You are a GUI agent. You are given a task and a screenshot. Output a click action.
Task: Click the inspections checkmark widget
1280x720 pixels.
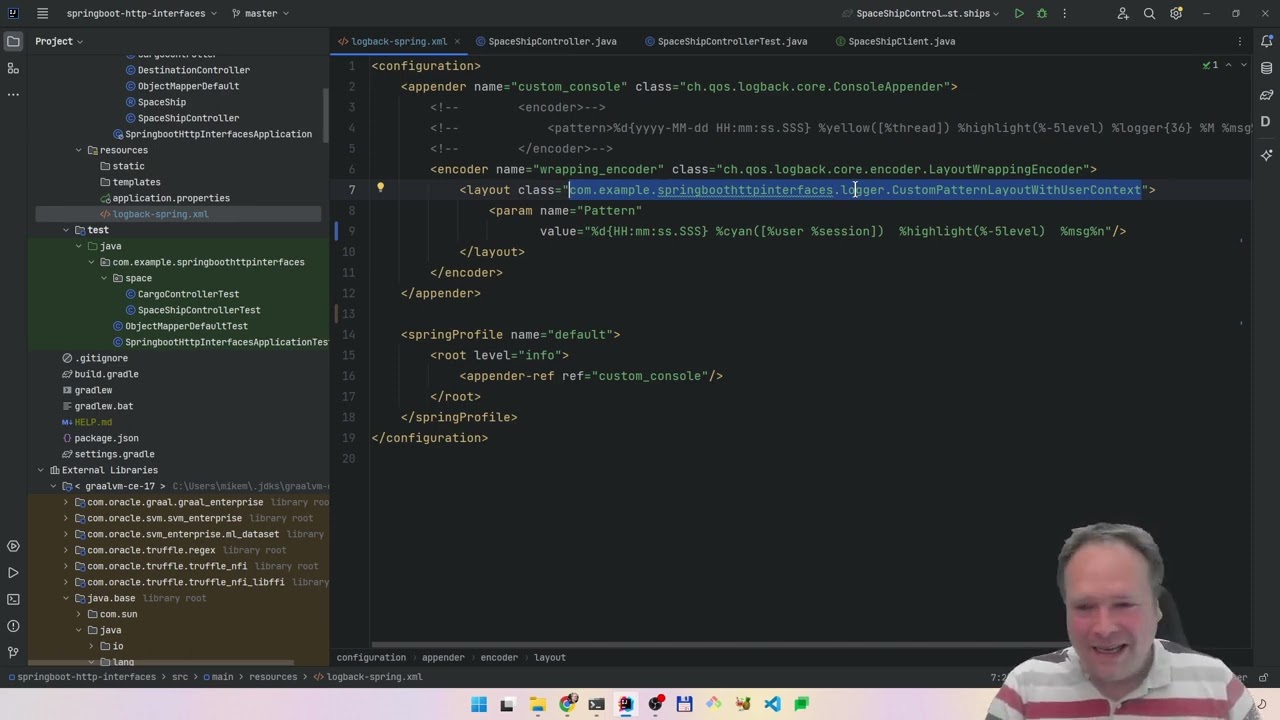point(1209,65)
